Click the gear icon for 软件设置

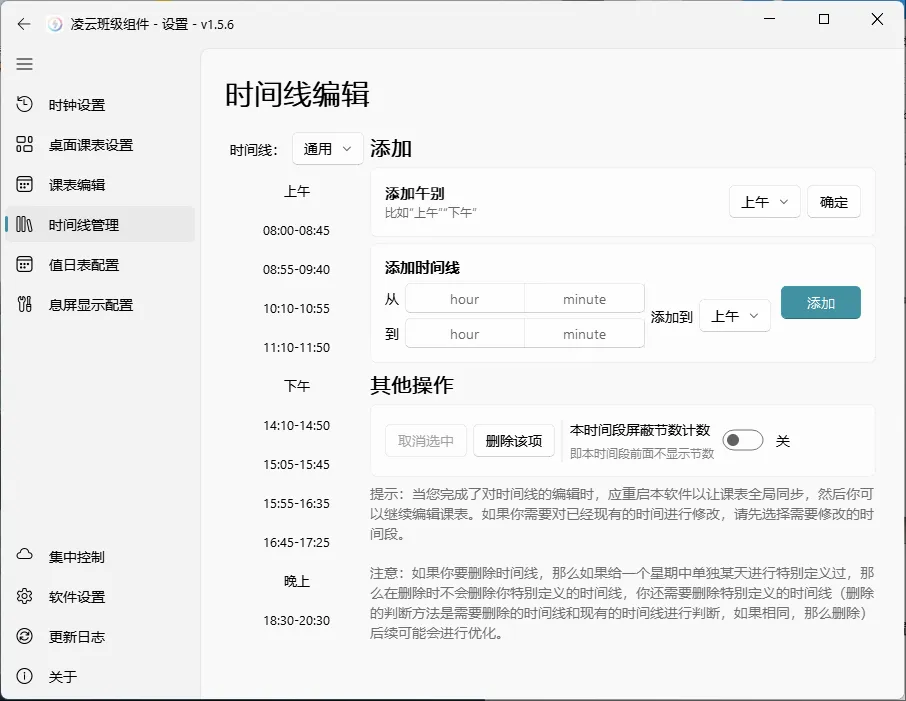coord(24,596)
